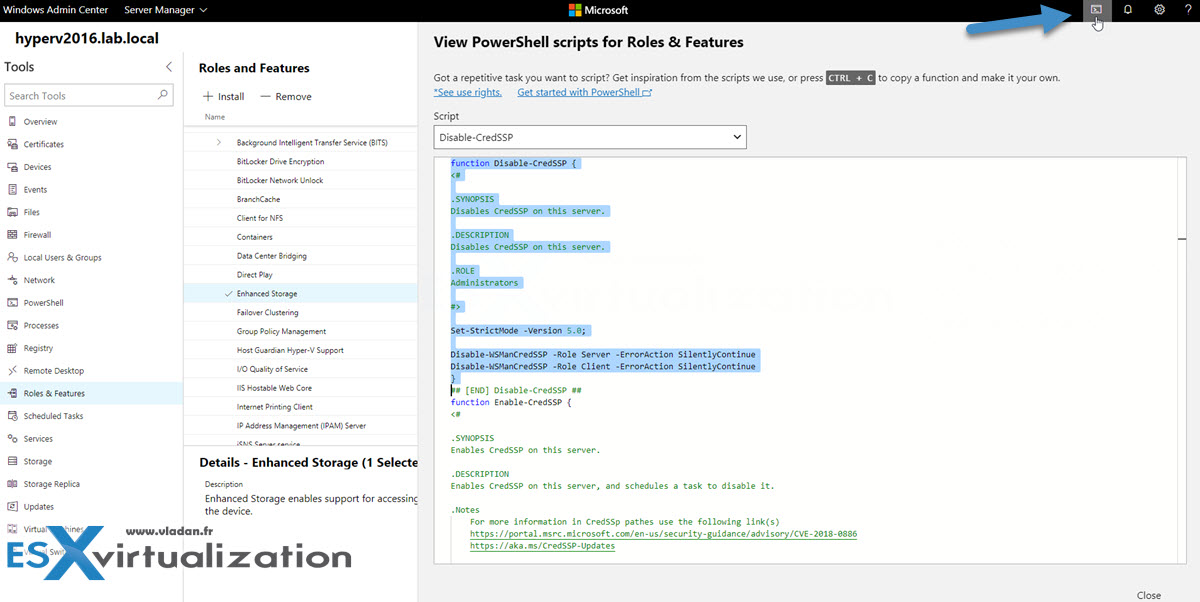
Task: Follow the Get started with PowerShell link
Action: pyautogui.click(x=584, y=92)
